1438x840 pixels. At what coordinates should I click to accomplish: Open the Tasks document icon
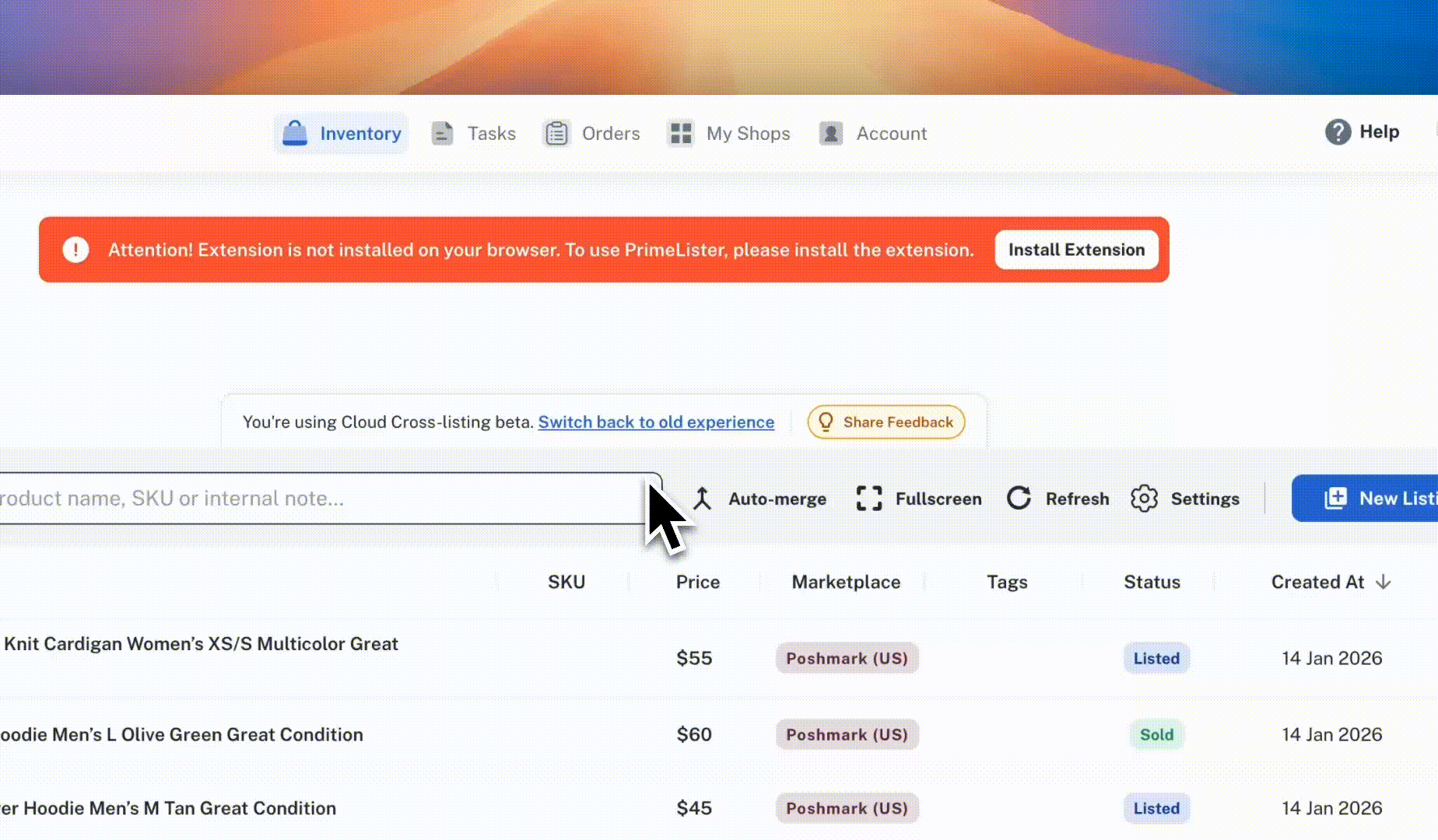pyautogui.click(x=442, y=134)
